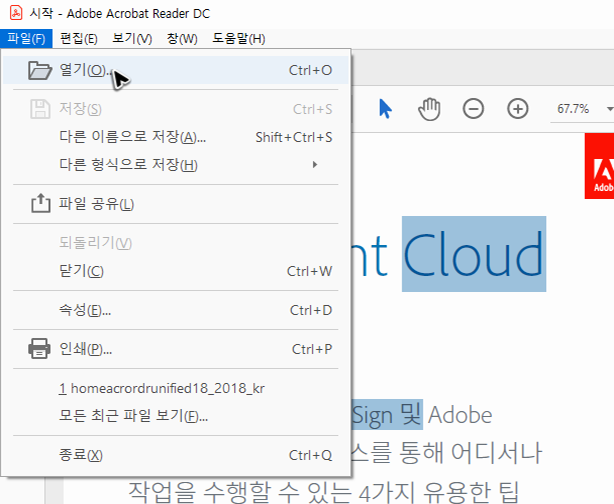Click the Acrobat Reader title bar icon
614x504 pixels.
point(16,13)
